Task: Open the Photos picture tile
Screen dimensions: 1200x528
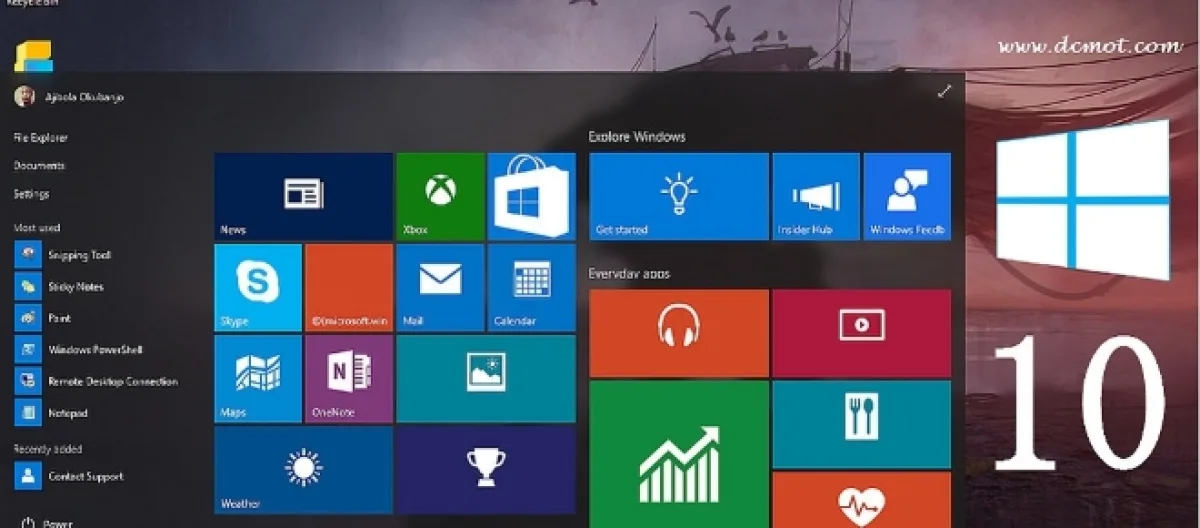Action: (485, 378)
